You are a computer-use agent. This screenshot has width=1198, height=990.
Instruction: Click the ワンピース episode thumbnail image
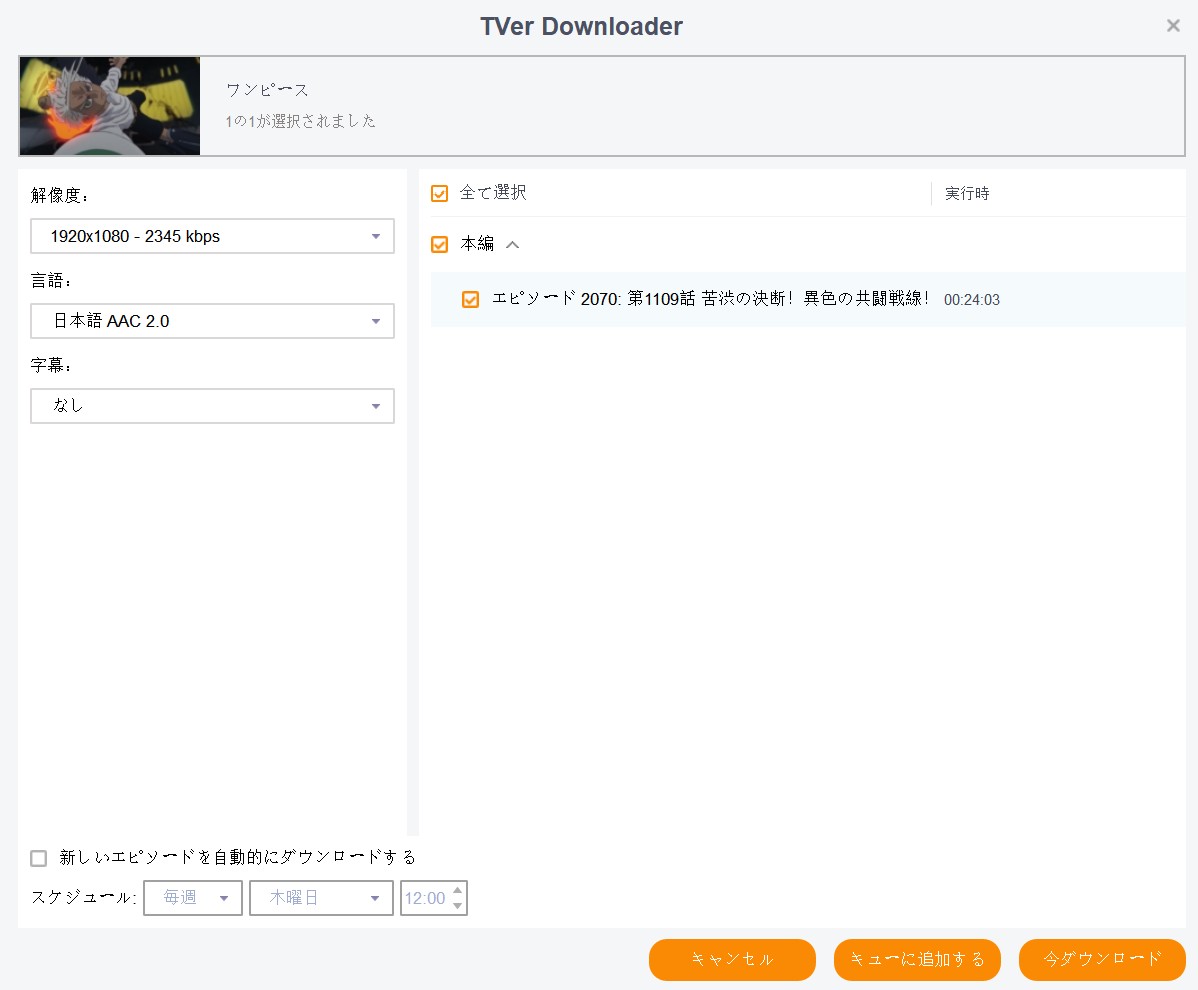[x=108, y=106]
